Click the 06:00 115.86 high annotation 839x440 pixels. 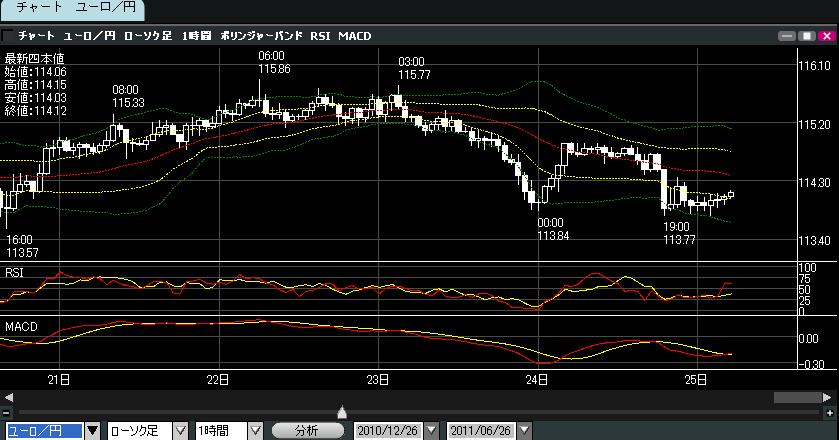(274, 62)
